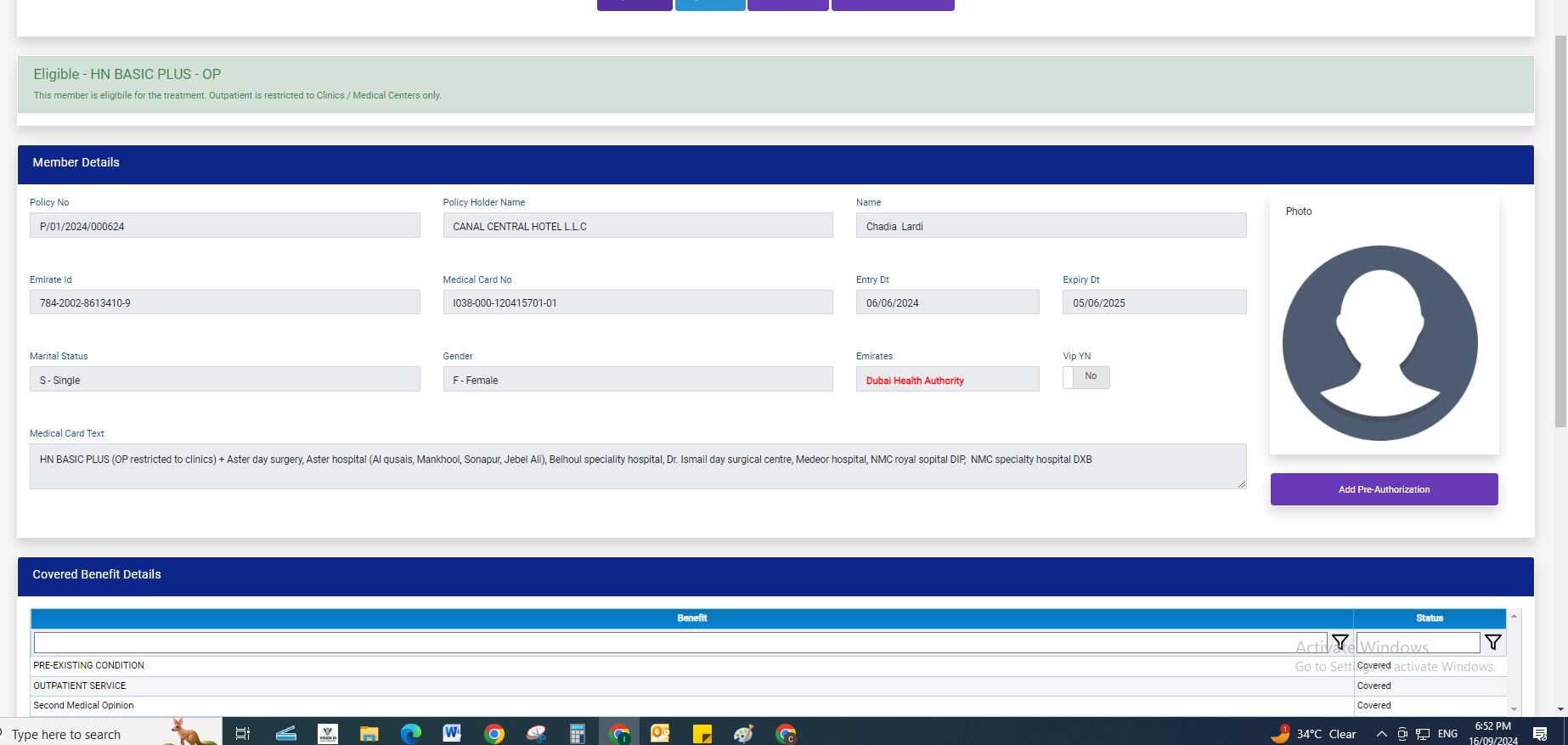Open the notification center icon

tap(1540, 734)
